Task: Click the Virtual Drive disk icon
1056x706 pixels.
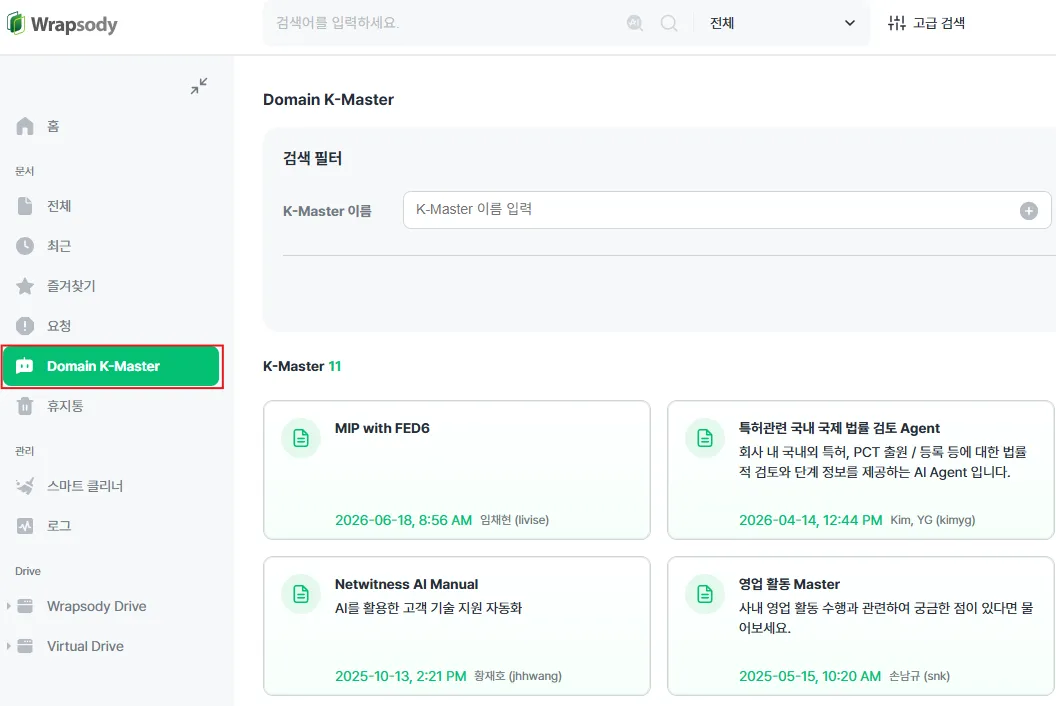Action: [x=25, y=646]
